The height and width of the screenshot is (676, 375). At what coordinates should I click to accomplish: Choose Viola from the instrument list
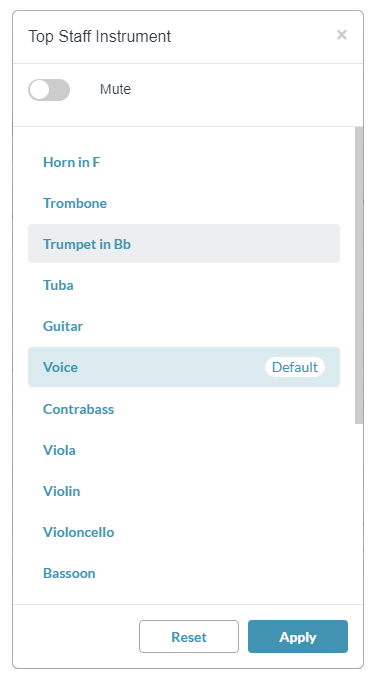click(184, 450)
